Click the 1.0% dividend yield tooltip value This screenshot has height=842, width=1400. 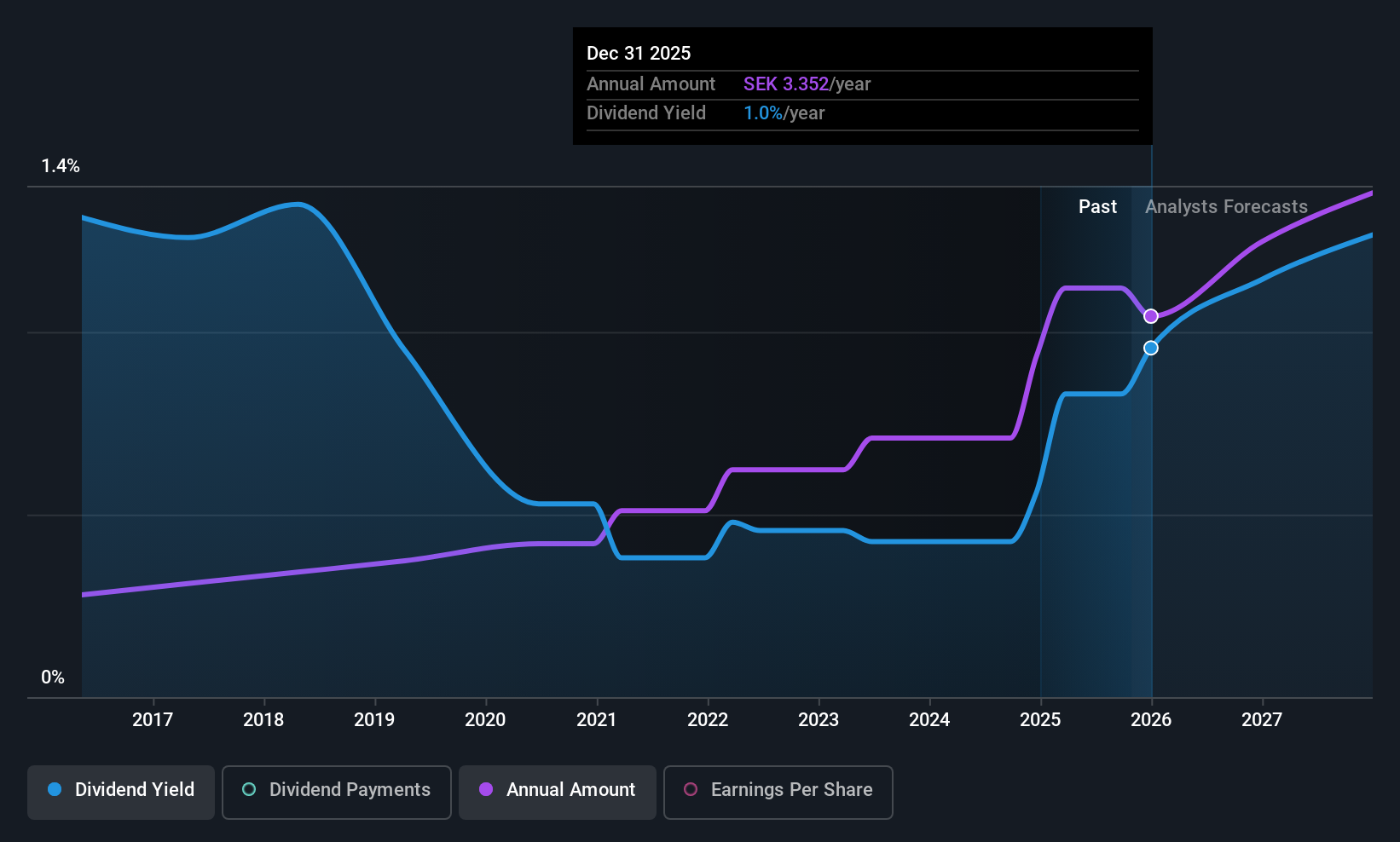763,113
